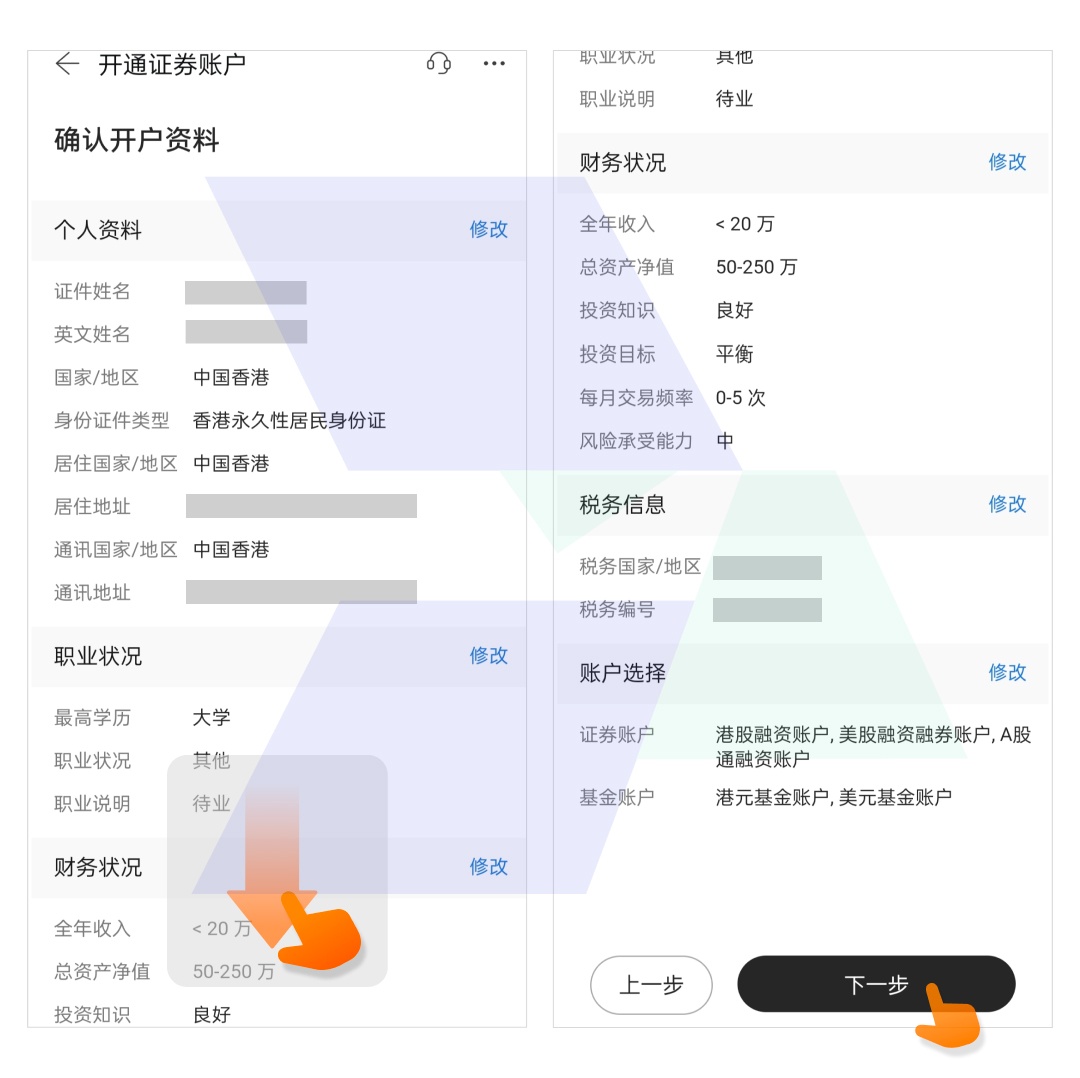Edit left screen 财务状况 via 修改
The width and height of the screenshot is (1080, 1078).
click(488, 867)
